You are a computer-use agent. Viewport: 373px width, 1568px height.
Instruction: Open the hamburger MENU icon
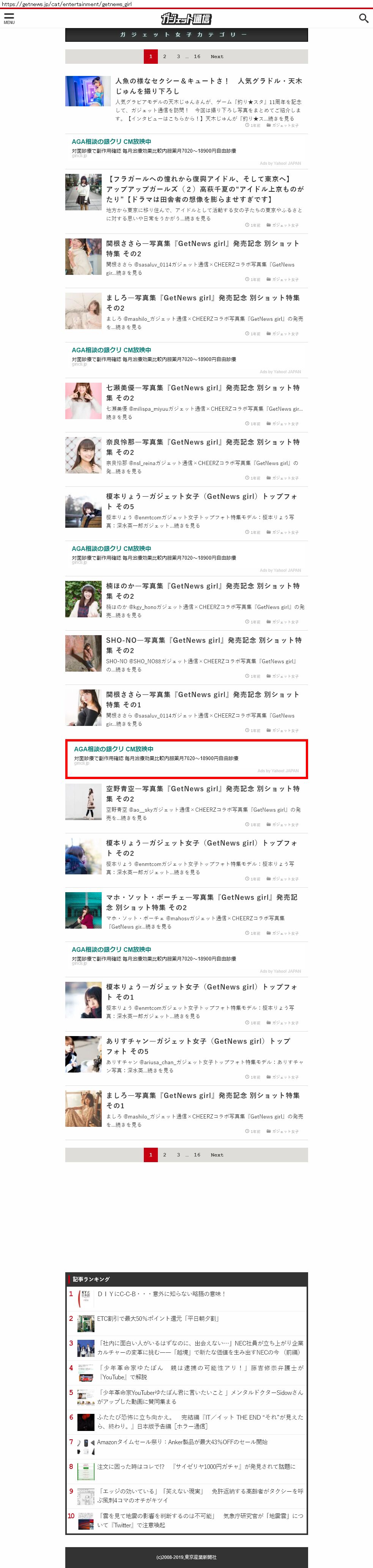point(8,18)
